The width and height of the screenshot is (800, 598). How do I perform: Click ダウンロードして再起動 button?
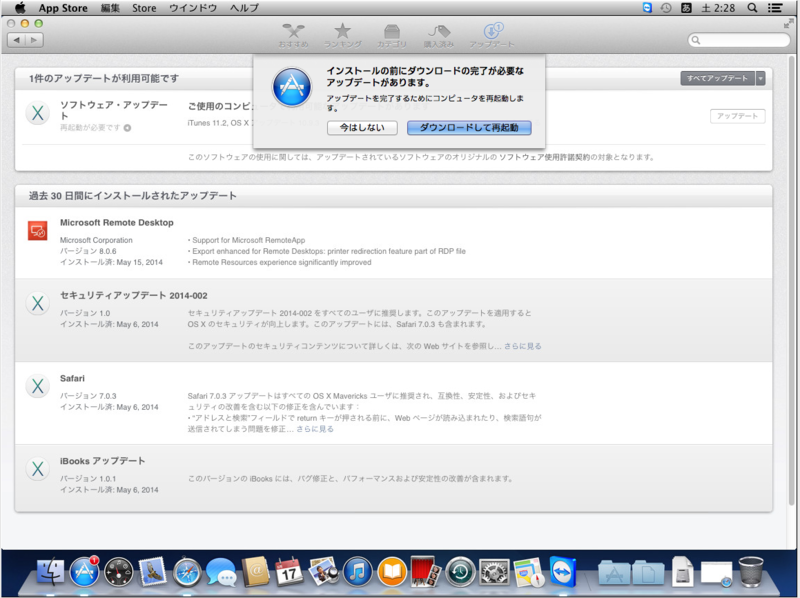click(469, 128)
